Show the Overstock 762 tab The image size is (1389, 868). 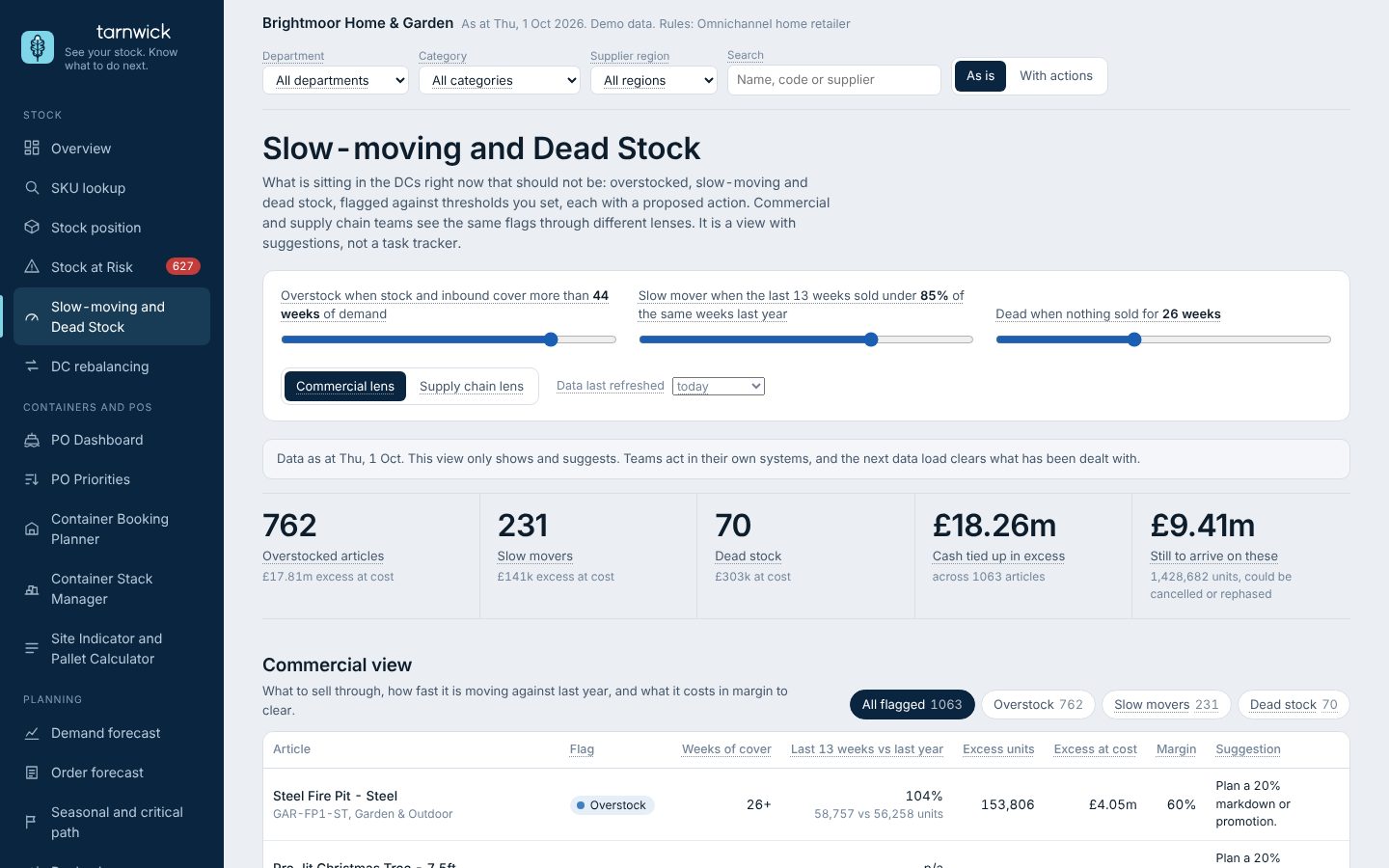(1038, 704)
